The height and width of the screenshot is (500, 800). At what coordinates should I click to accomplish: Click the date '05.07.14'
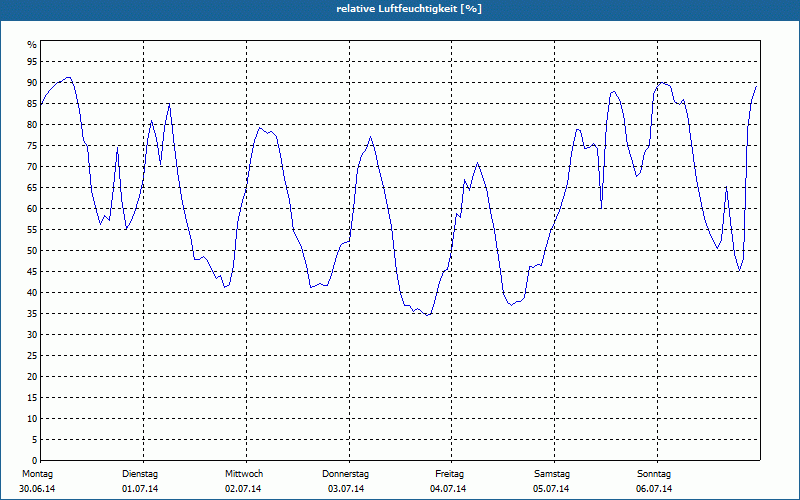tap(551, 489)
